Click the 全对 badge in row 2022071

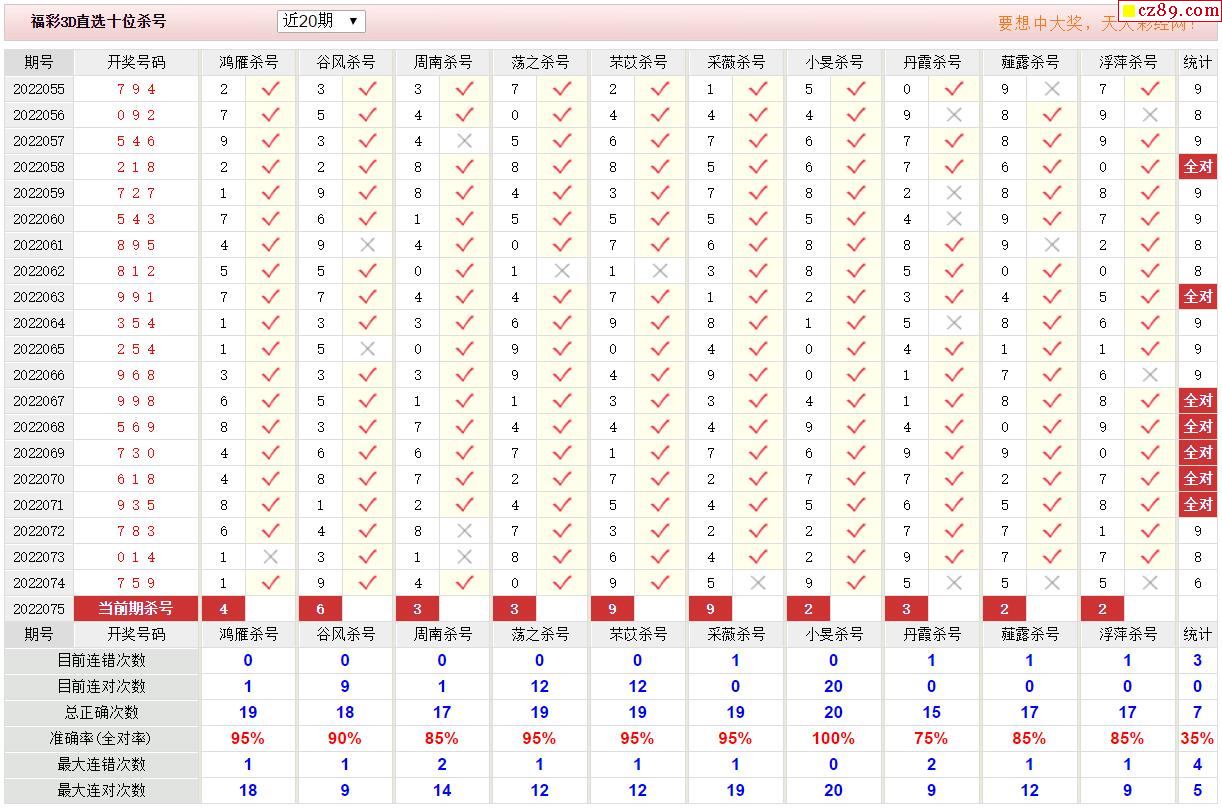(1198, 505)
